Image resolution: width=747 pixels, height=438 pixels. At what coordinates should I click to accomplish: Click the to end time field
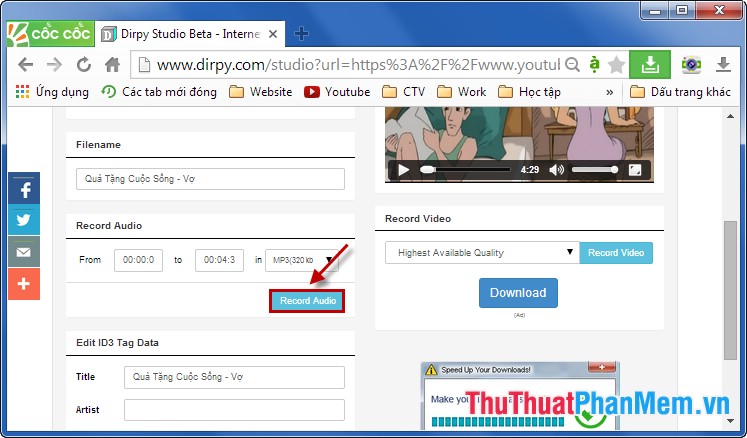pos(219,260)
